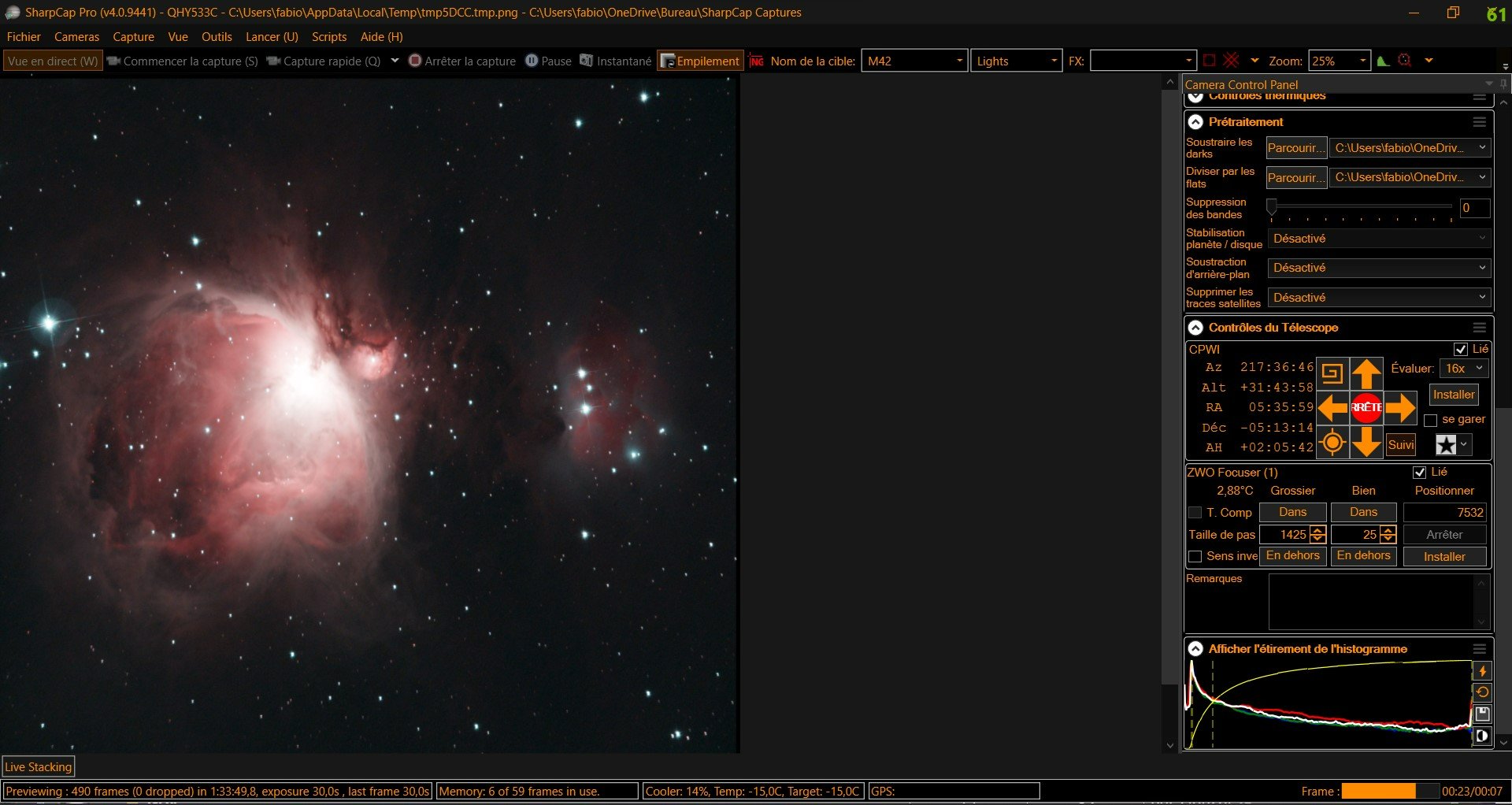Open the Contrôles du Télescope hamburger menu

(1480, 328)
